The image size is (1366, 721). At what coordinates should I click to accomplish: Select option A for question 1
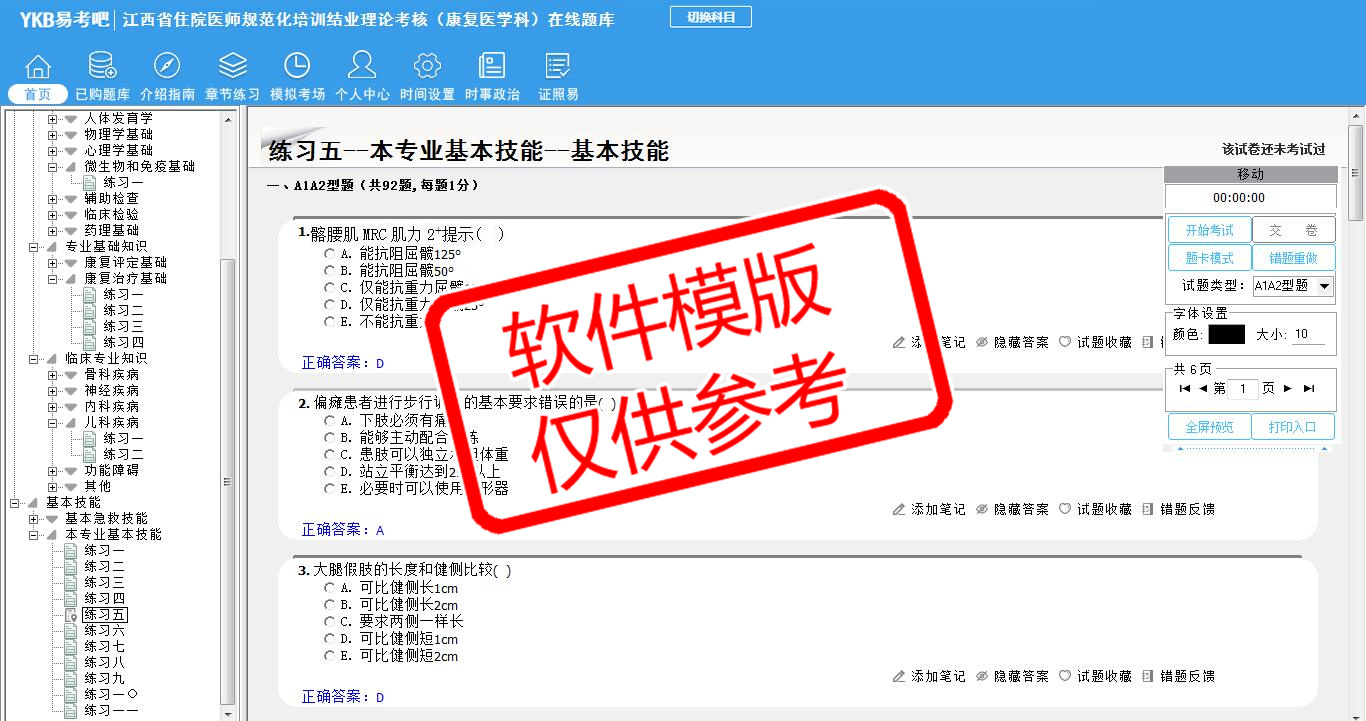[x=330, y=254]
